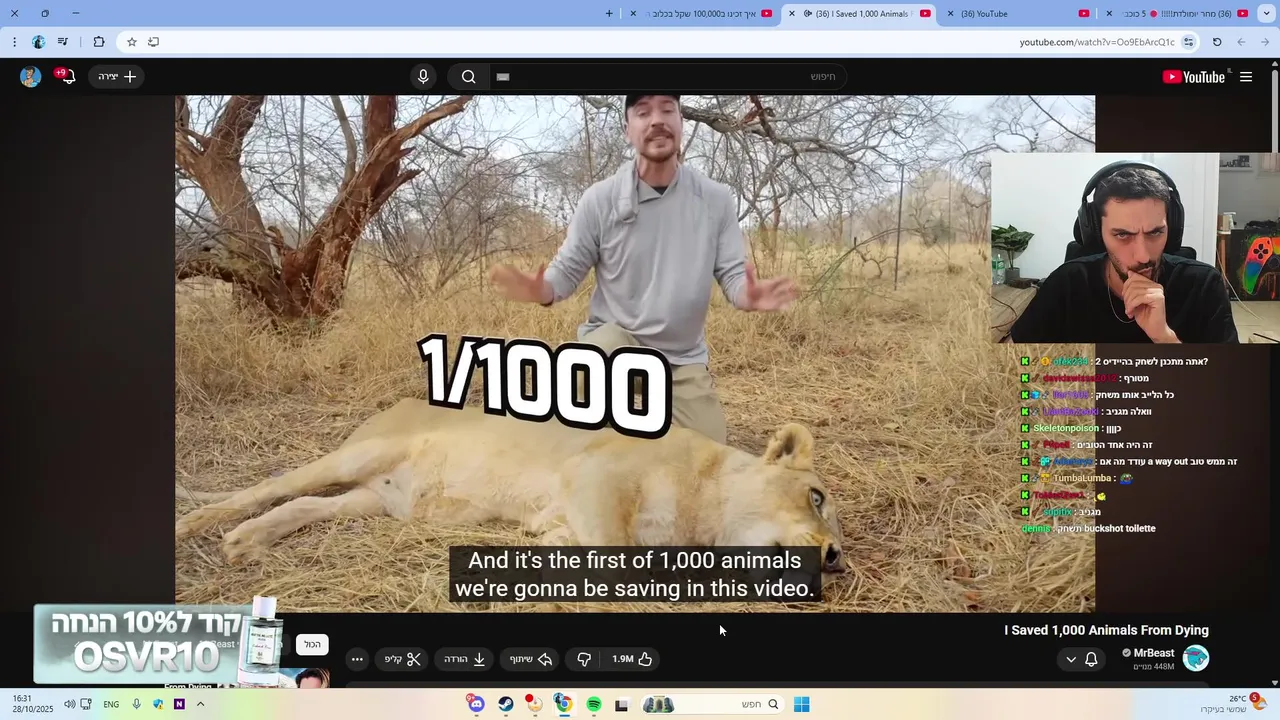Screen dimensions: 1280x720
Task: Open the Create (יצירה) button
Action: [x=117, y=77]
